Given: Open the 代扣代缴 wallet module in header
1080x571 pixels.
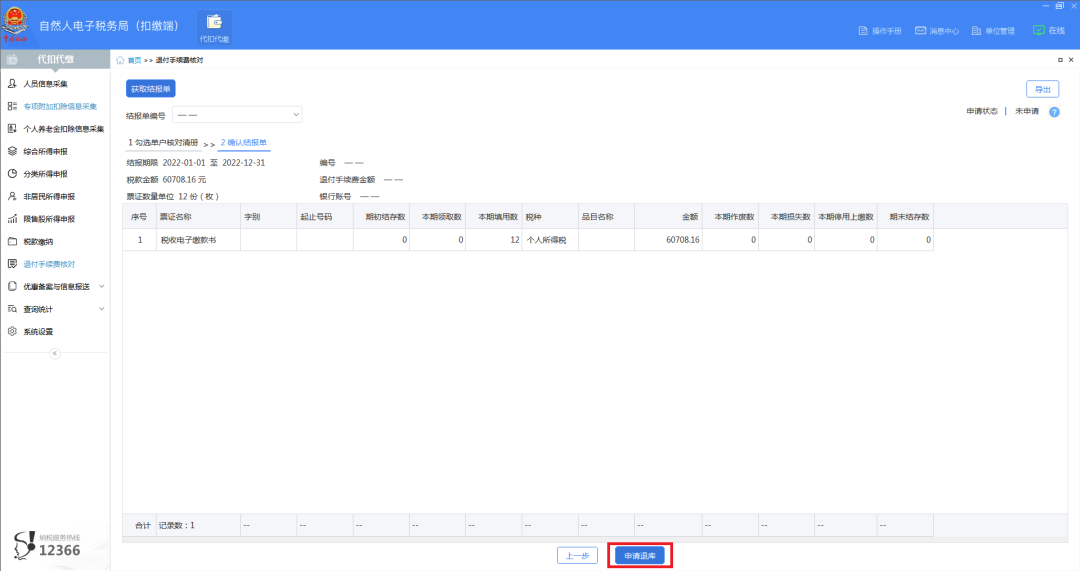Looking at the screenshot, I should [x=214, y=28].
